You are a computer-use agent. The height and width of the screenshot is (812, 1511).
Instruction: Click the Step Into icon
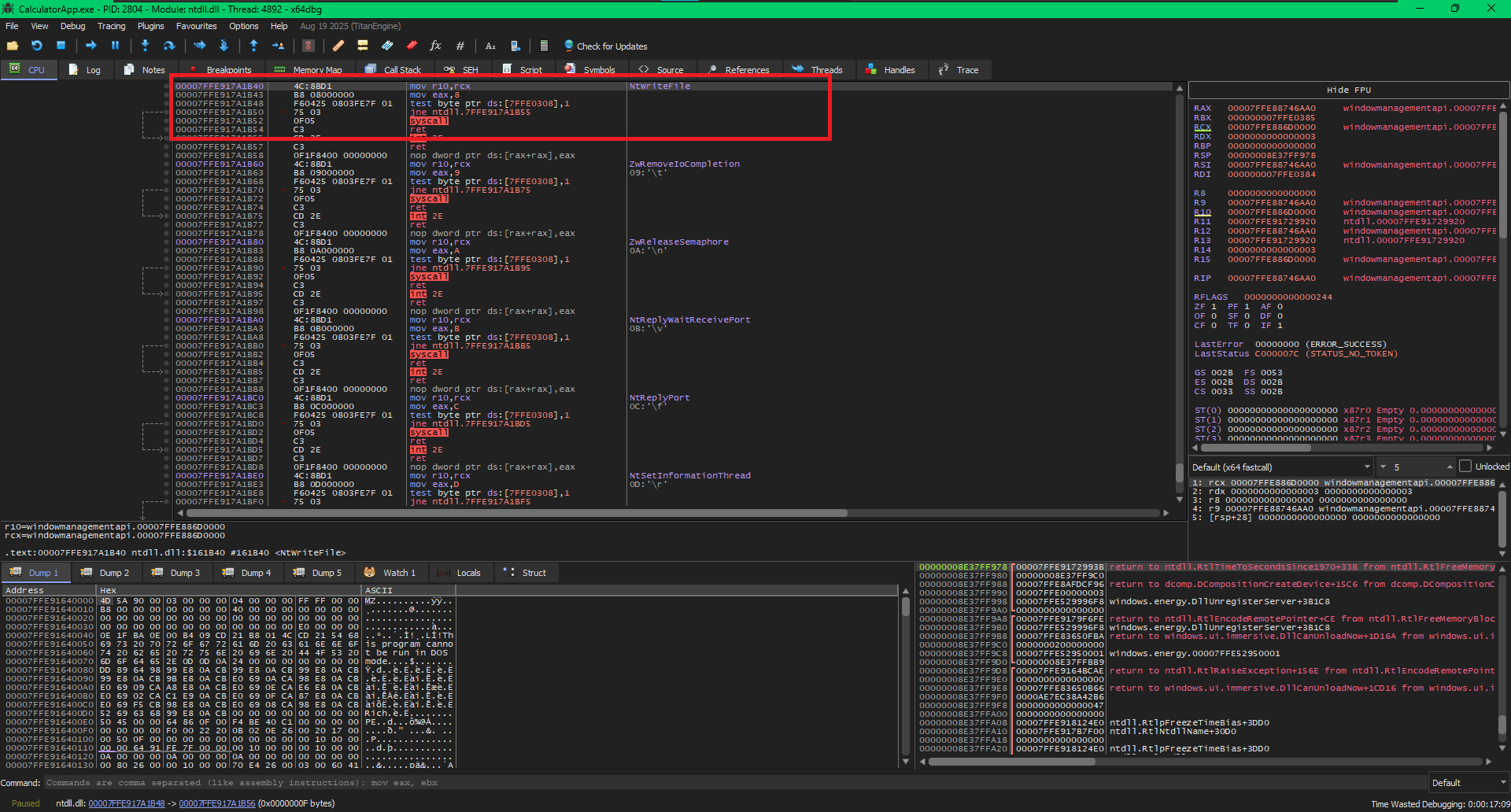(x=145, y=46)
